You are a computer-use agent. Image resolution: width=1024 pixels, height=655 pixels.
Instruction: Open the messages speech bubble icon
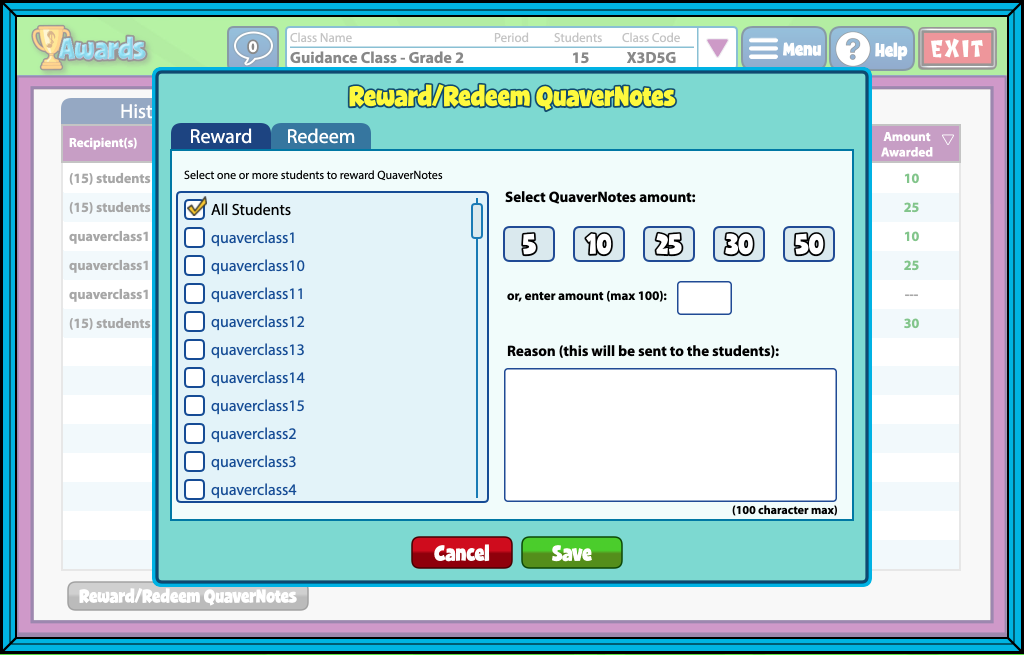[253, 48]
